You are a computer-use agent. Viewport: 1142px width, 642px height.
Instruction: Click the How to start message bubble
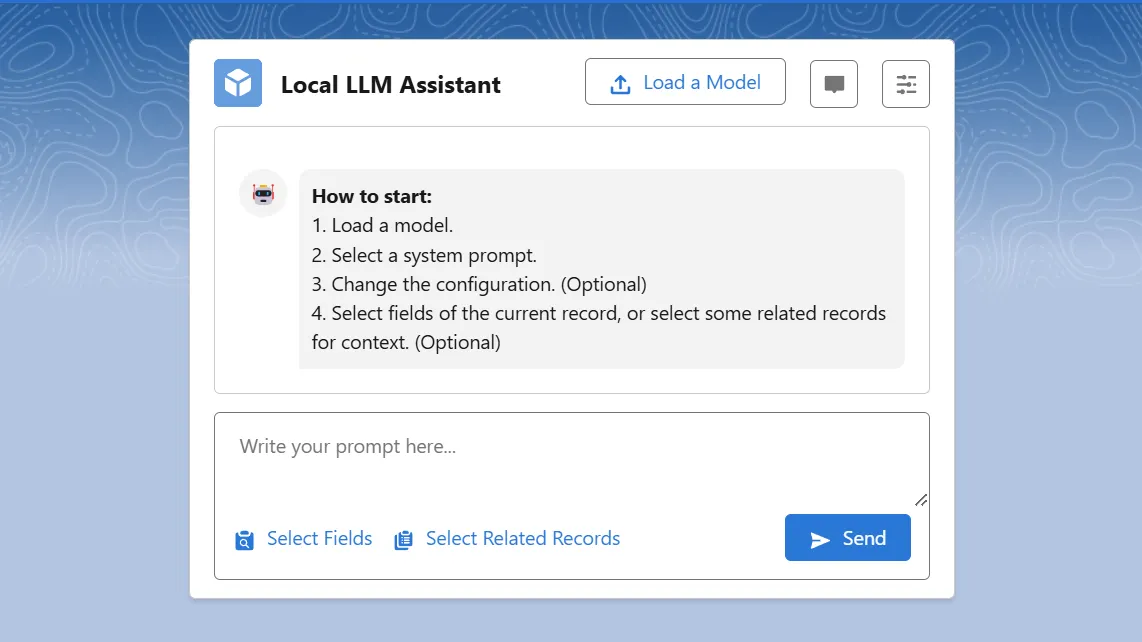point(601,268)
